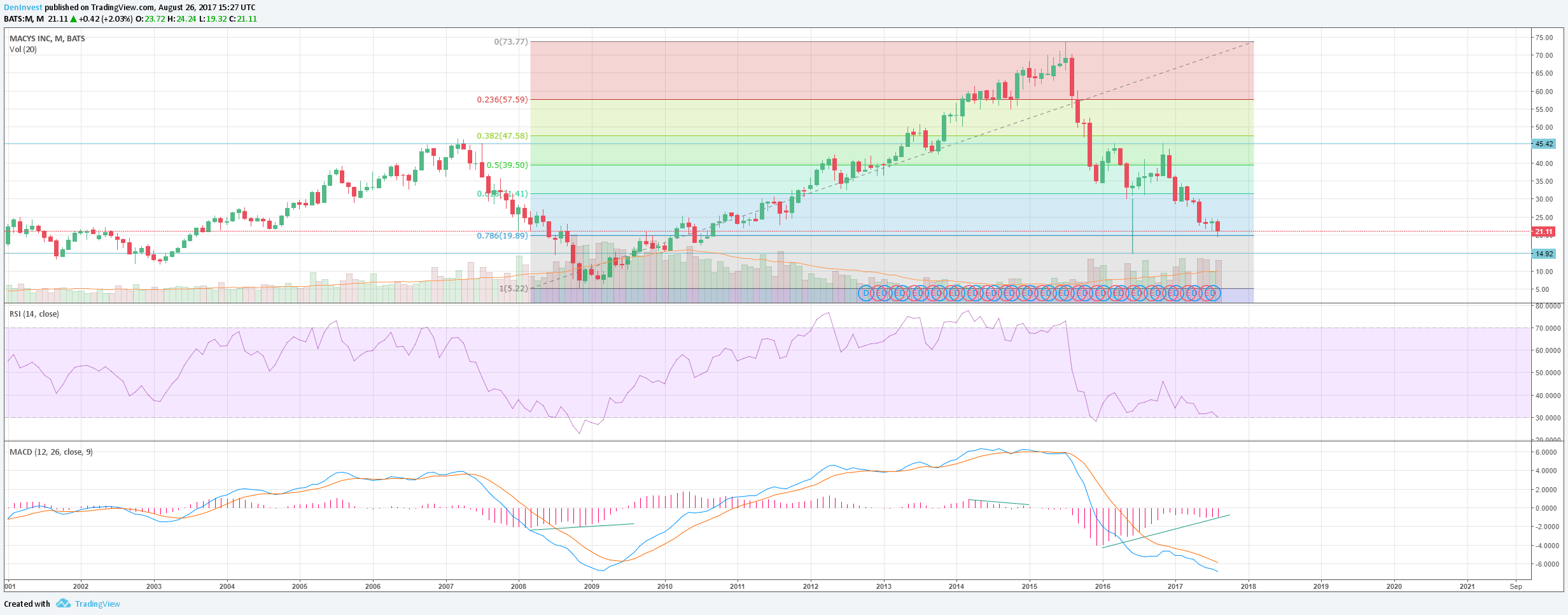Click the -2.0000 value on MACD axis

click(1546, 527)
